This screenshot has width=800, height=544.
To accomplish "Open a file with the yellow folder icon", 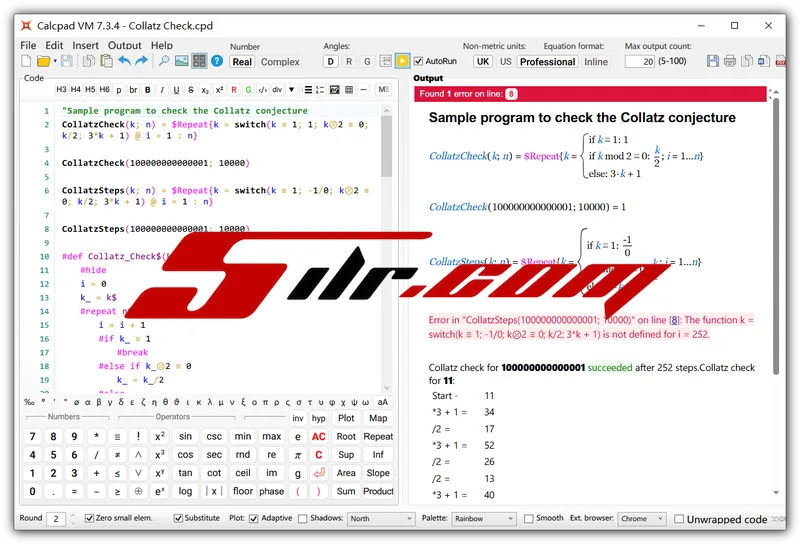I will (44, 61).
